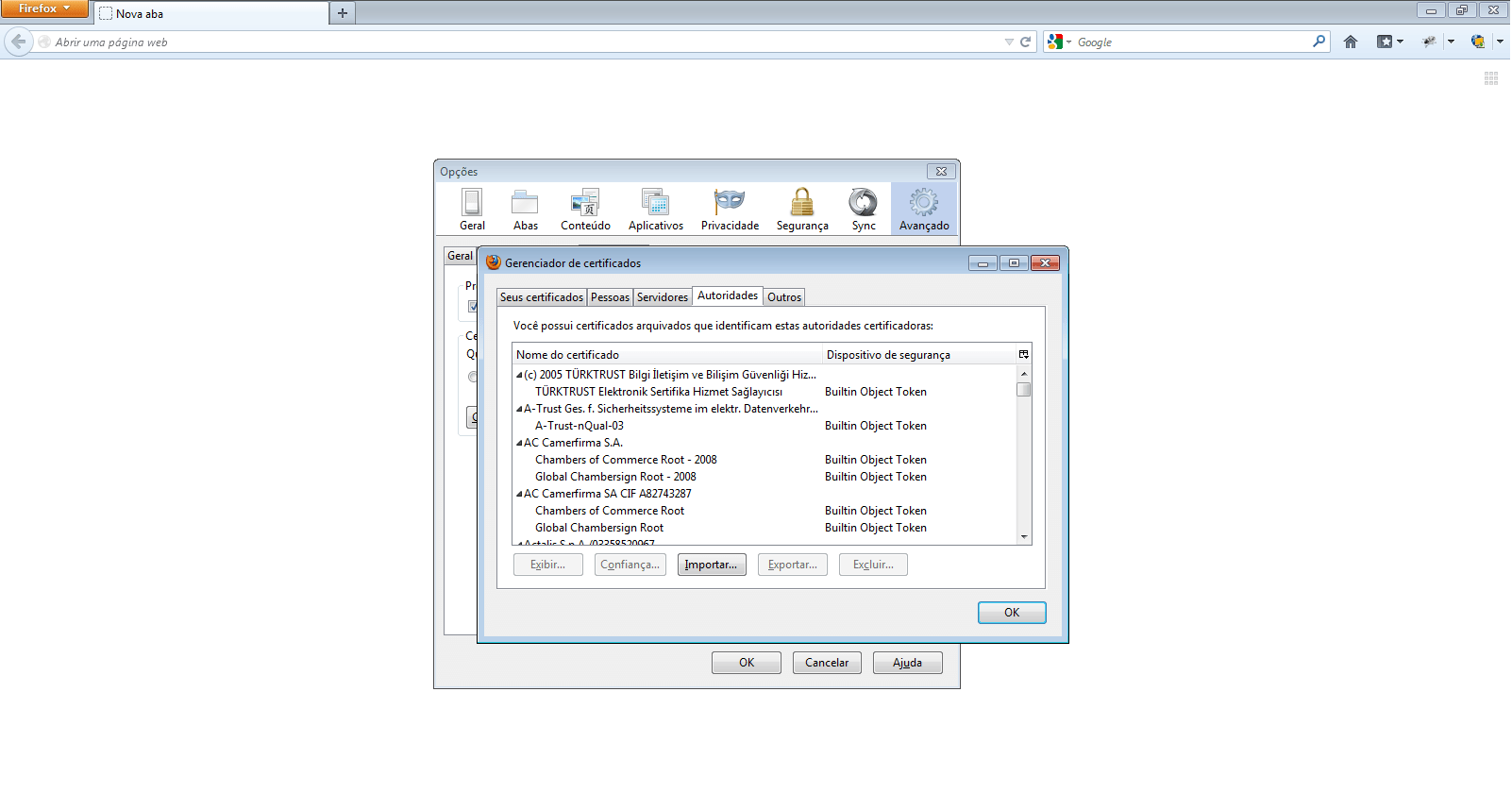
Task: Click the certificate list scroll down arrow
Action: (1024, 536)
